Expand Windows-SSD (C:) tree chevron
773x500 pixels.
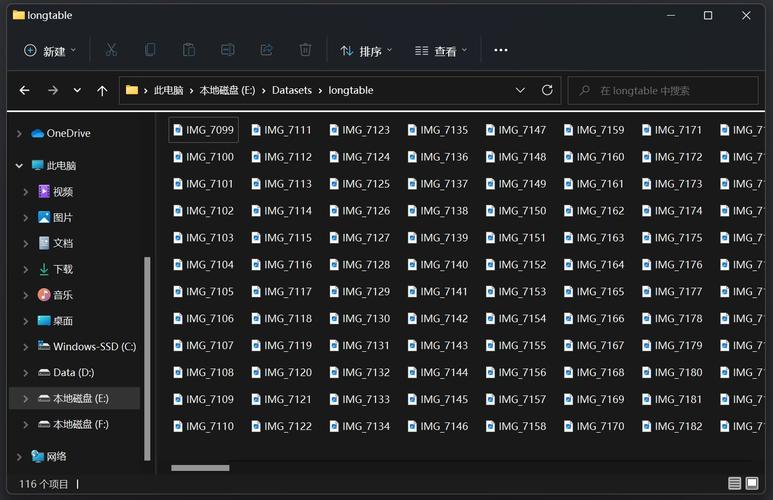tap(26, 347)
